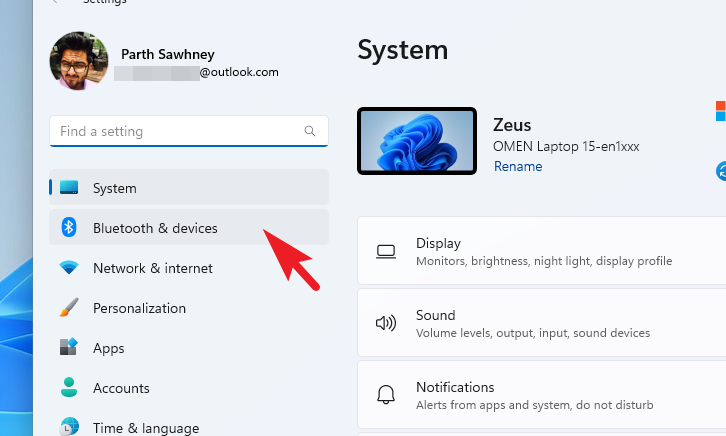Select the Personalization category
Viewport: 726px width, 436px height.
pos(189,308)
